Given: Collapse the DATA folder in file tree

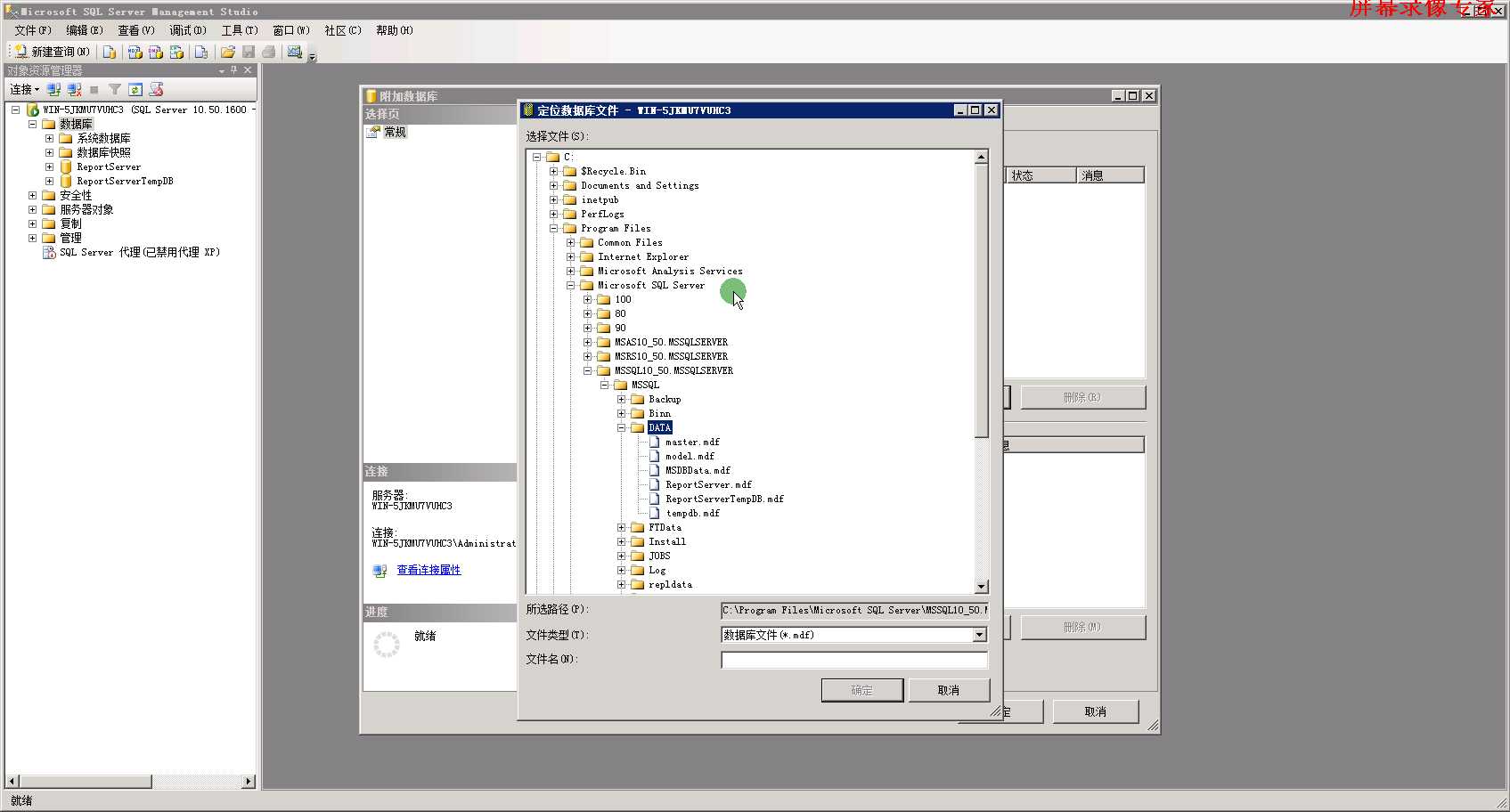Looking at the screenshot, I should 622,427.
